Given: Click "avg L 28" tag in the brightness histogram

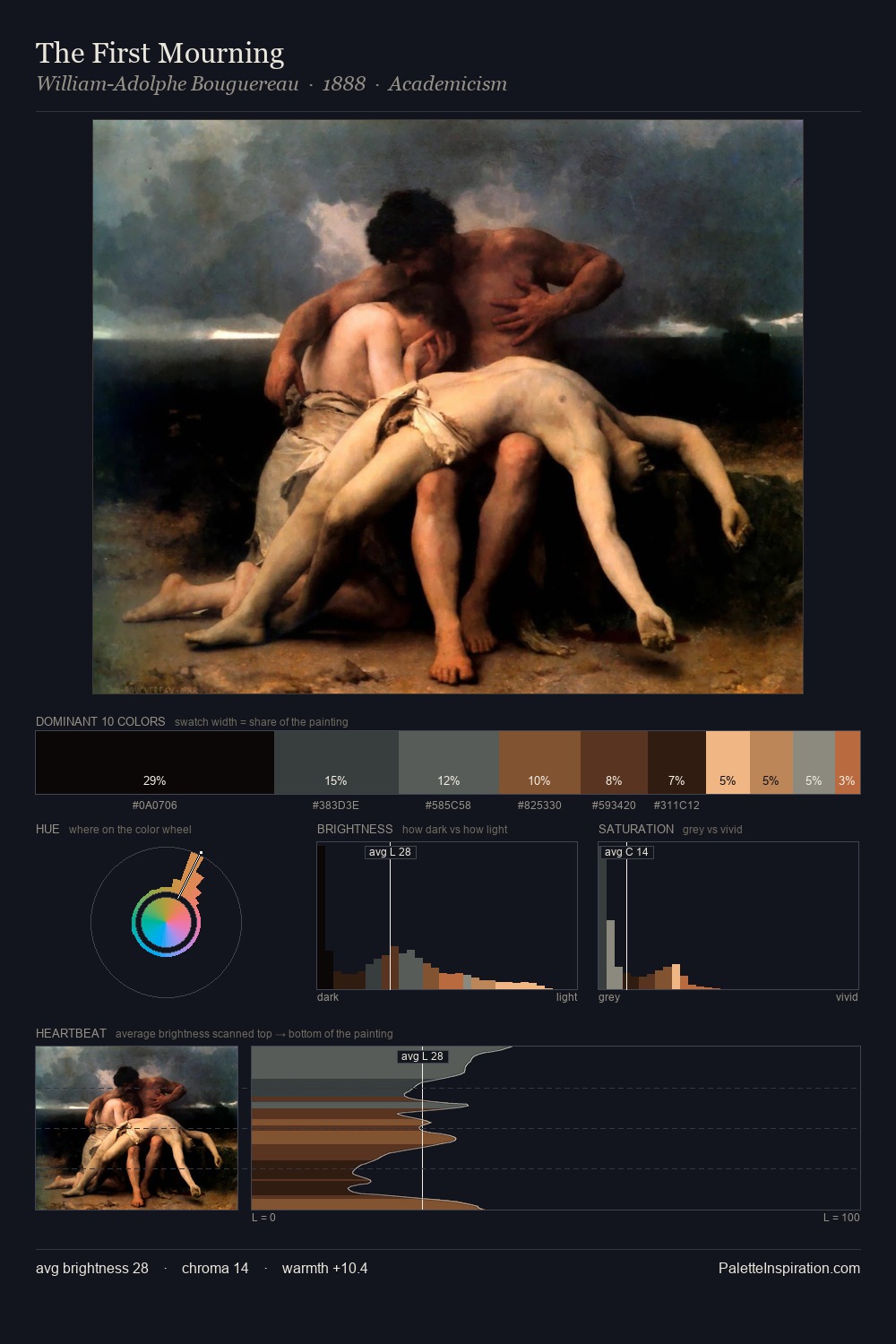Looking at the screenshot, I should coord(390,852).
